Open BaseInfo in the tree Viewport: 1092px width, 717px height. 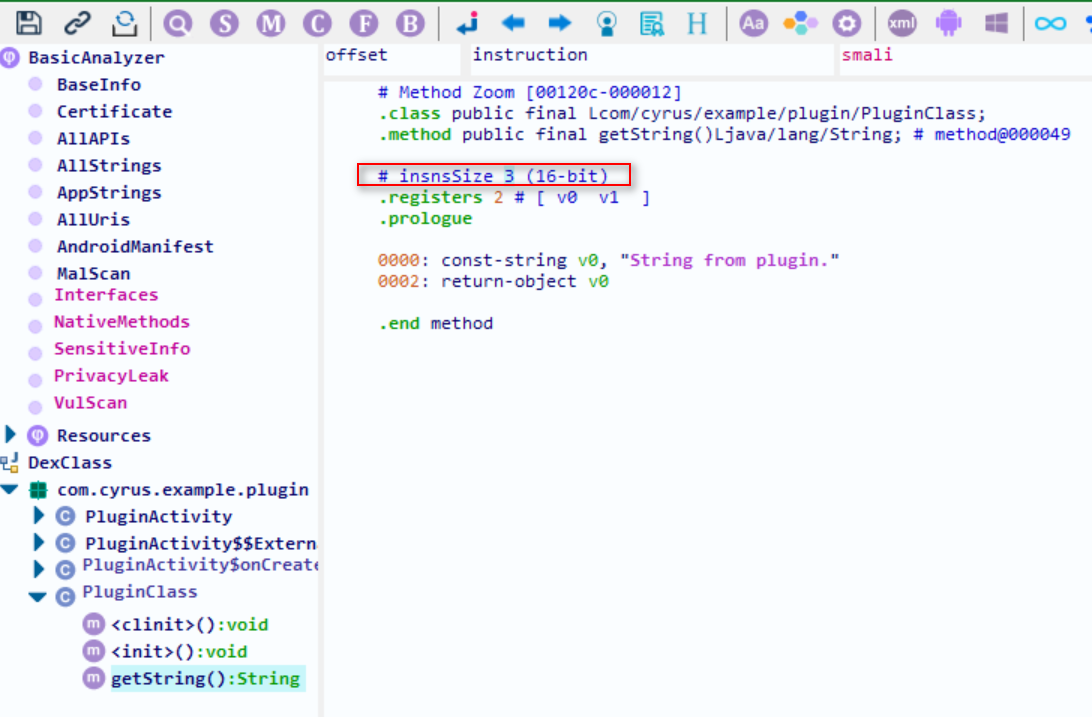98,84
